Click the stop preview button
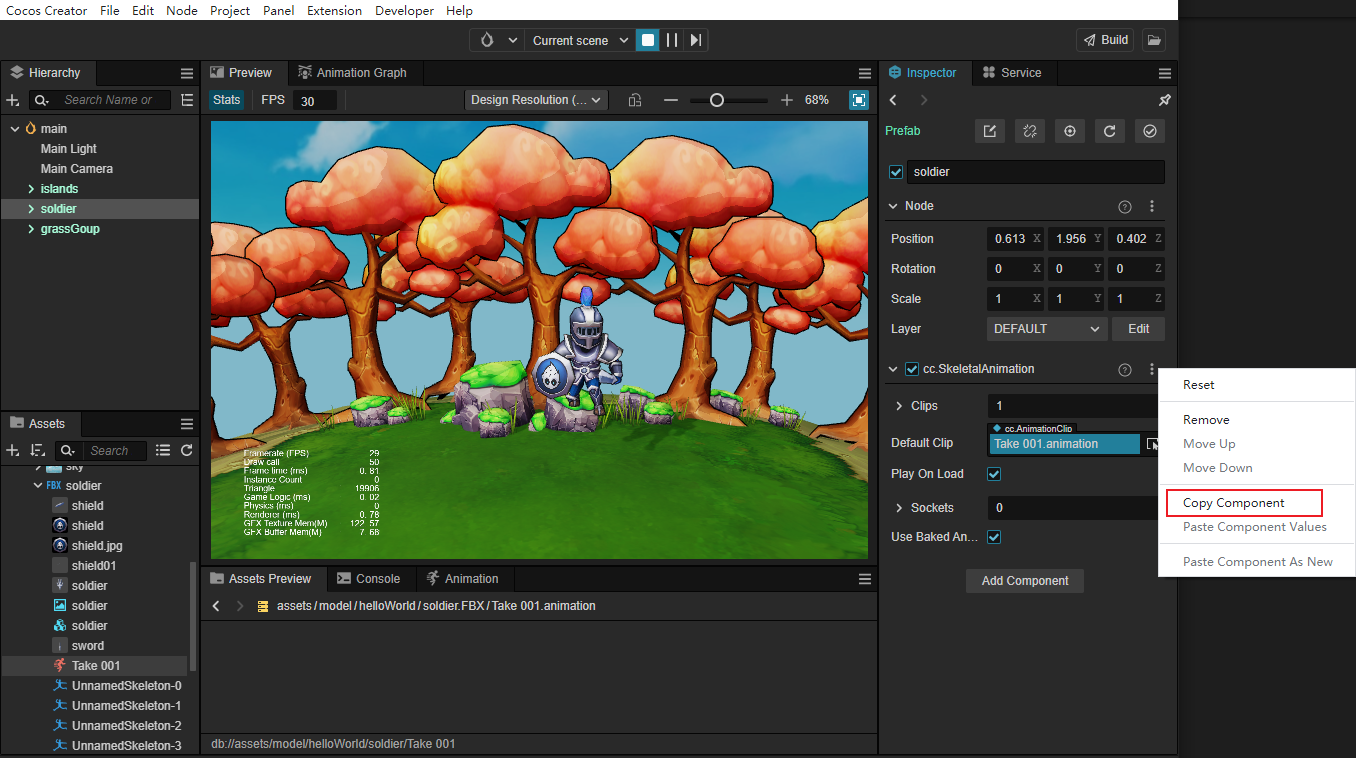This screenshot has height=758, width=1356. coord(648,40)
